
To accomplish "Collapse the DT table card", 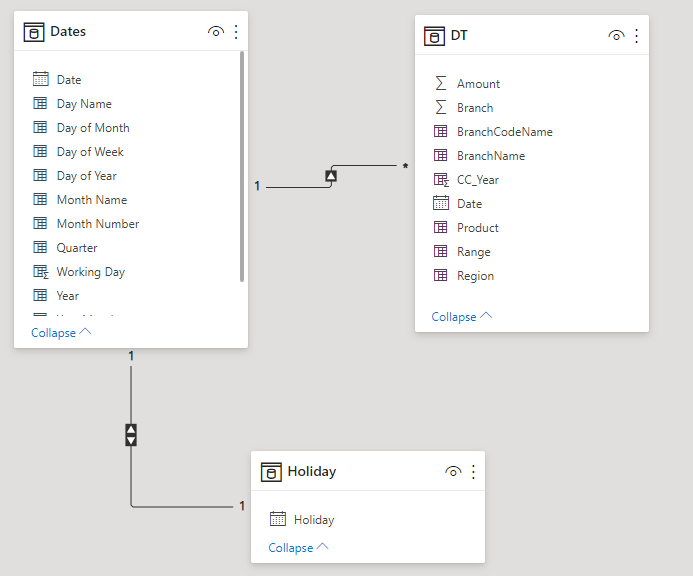I will click(x=461, y=317).
